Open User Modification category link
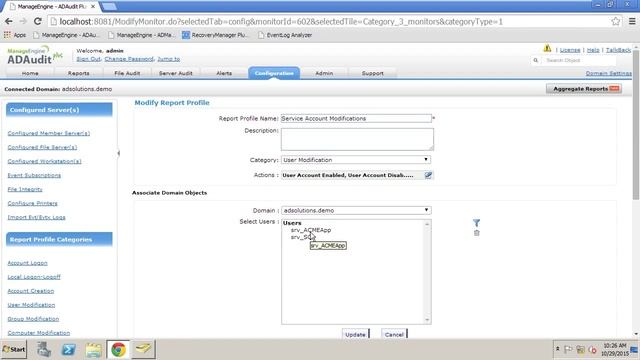Screen dimensions: 640x360 [31, 305]
